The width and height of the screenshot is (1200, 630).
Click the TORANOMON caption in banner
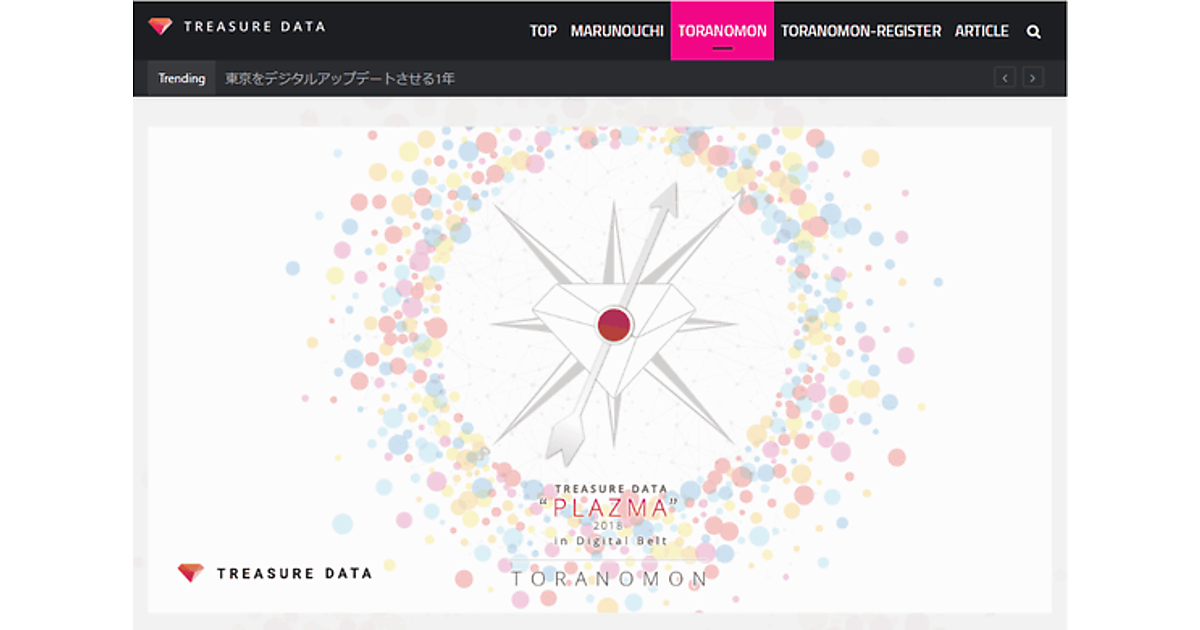[610, 578]
